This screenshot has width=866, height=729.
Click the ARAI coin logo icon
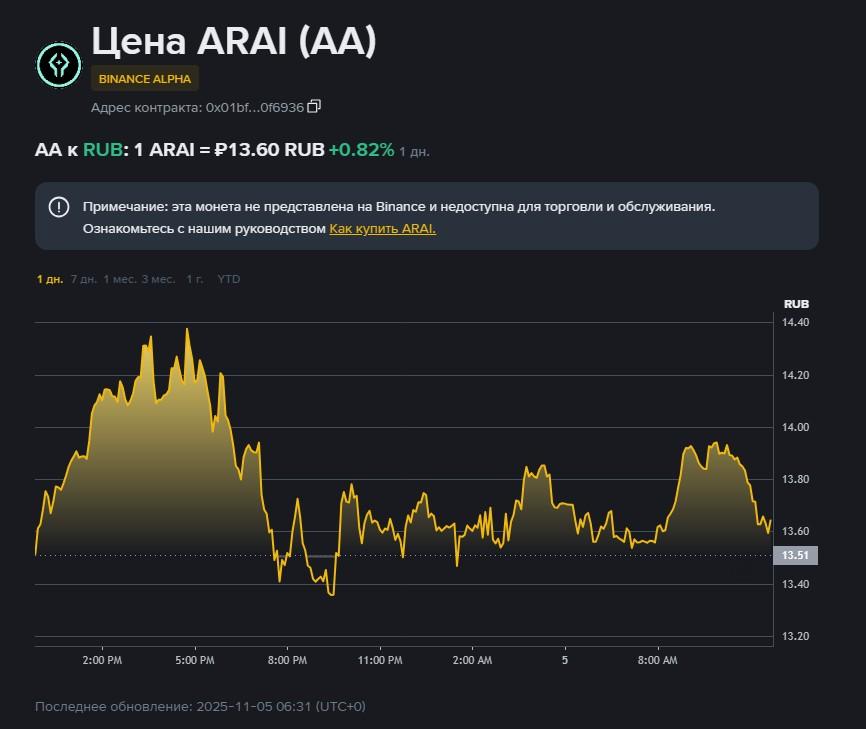tap(59, 65)
